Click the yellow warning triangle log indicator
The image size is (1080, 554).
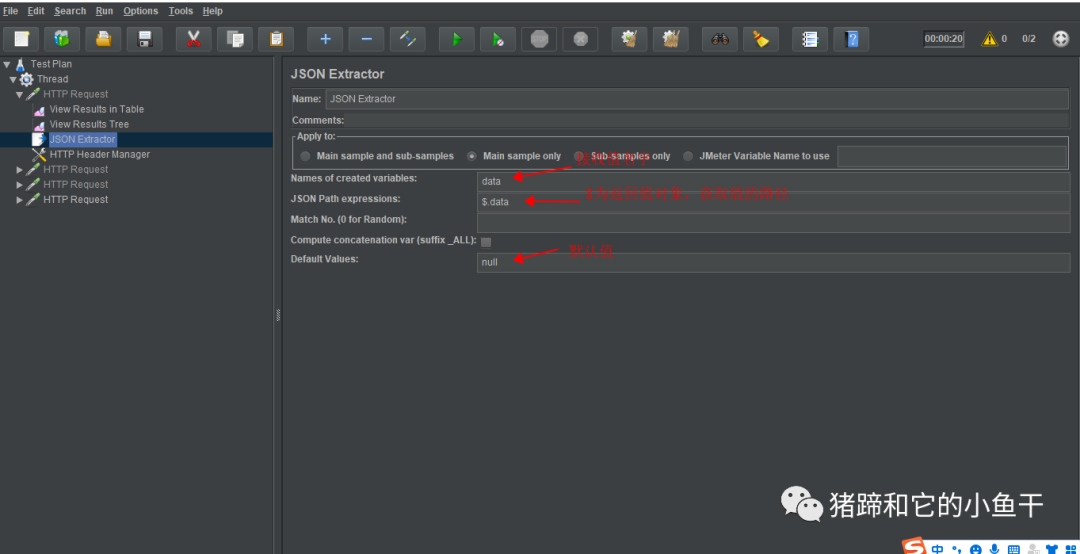[x=989, y=39]
